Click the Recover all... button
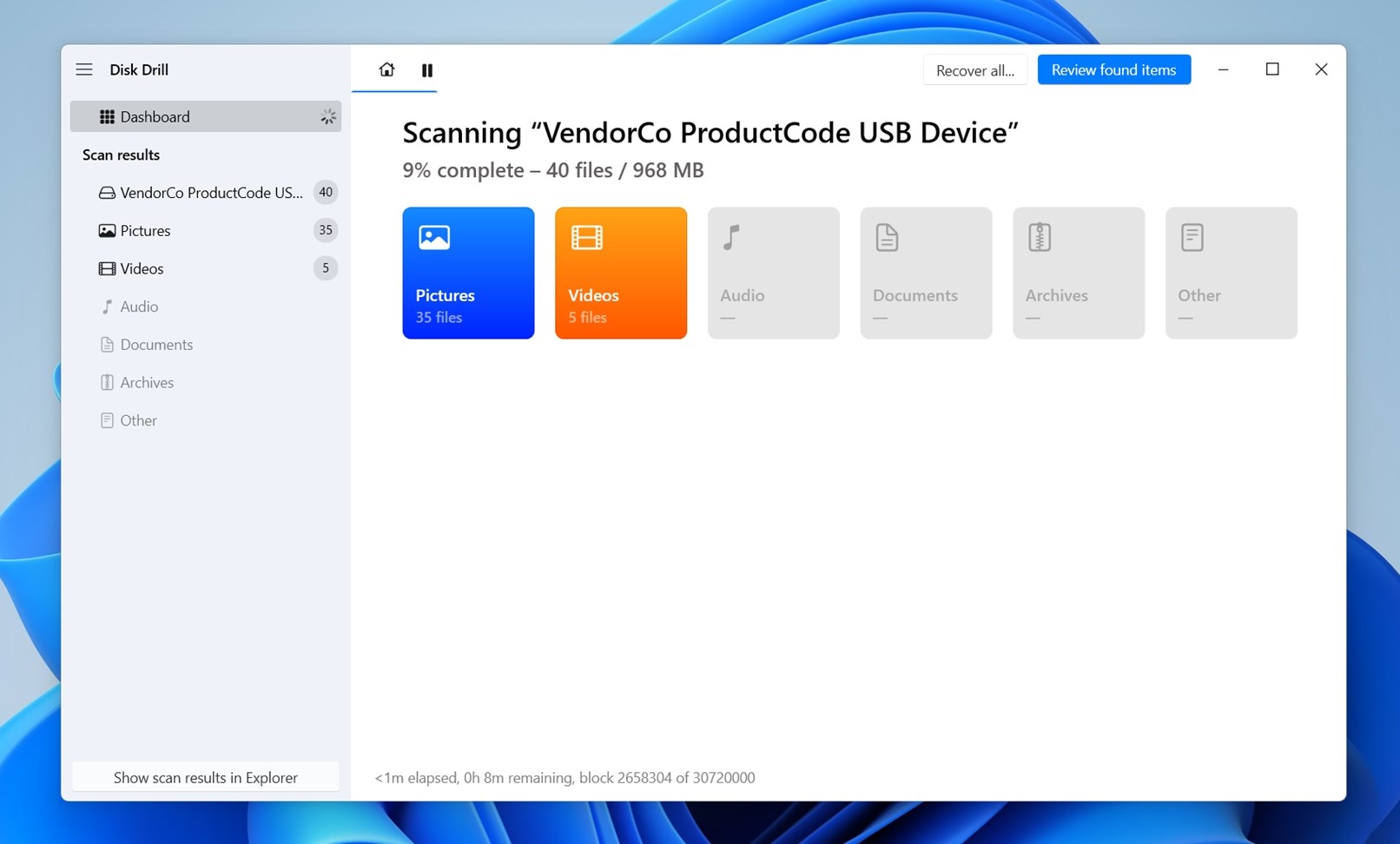Image resolution: width=1400 pixels, height=844 pixels. point(975,70)
